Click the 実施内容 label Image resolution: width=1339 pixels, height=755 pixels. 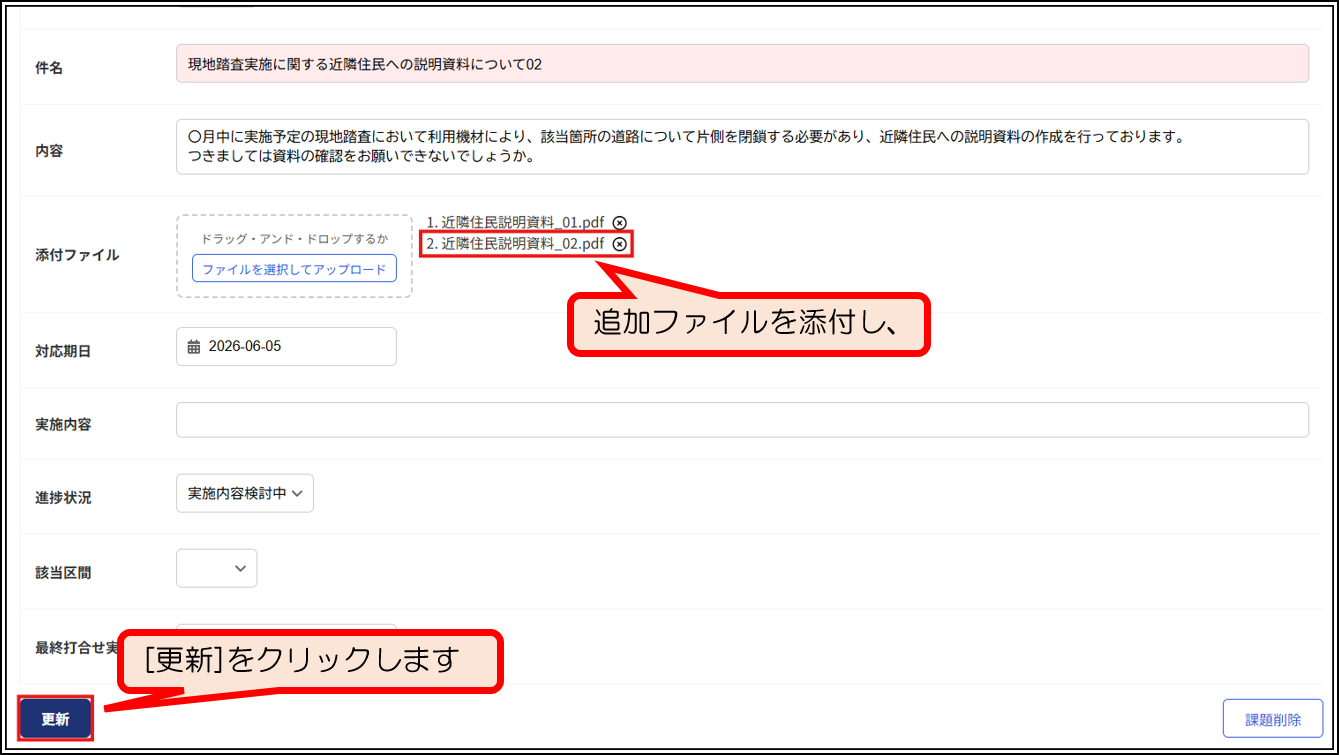(x=63, y=425)
